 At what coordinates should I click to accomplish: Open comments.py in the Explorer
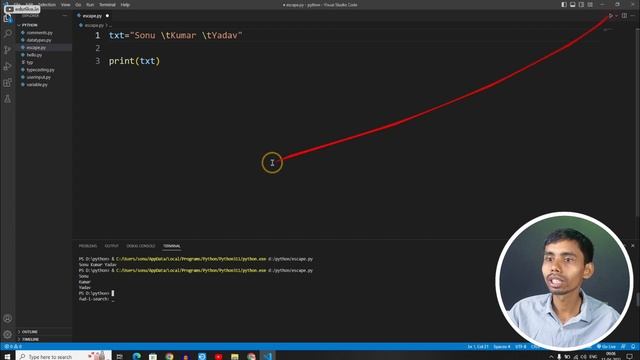point(40,33)
